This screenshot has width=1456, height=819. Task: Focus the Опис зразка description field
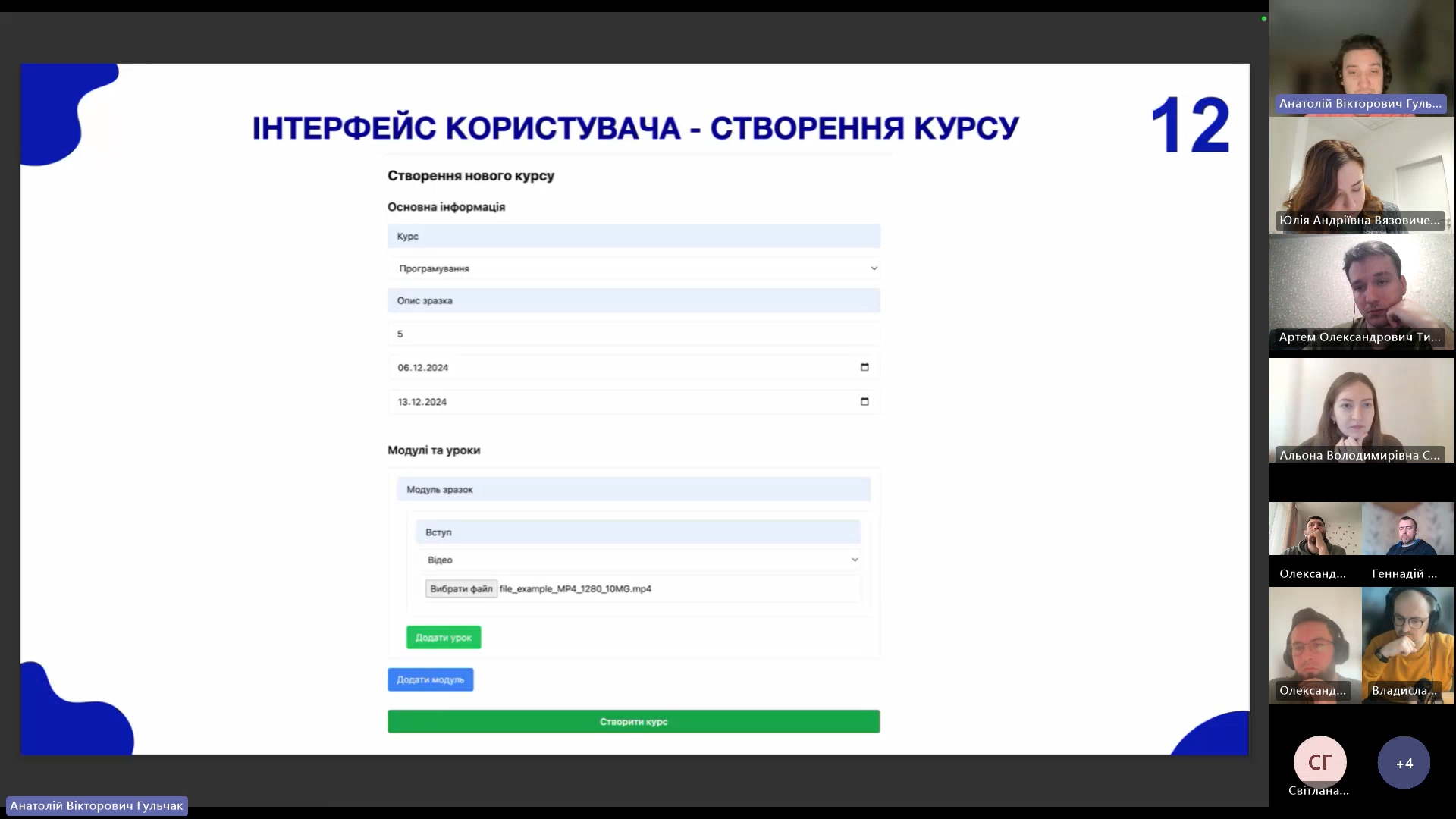[x=634, y=300]
